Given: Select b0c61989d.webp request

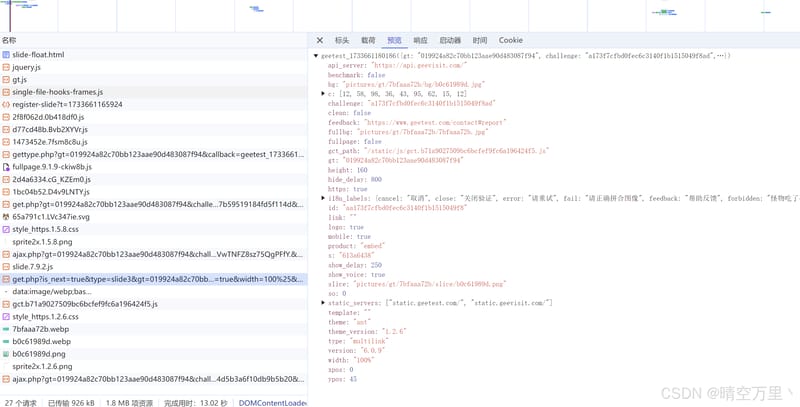Looking at the screenshot, I should point(154,342).
